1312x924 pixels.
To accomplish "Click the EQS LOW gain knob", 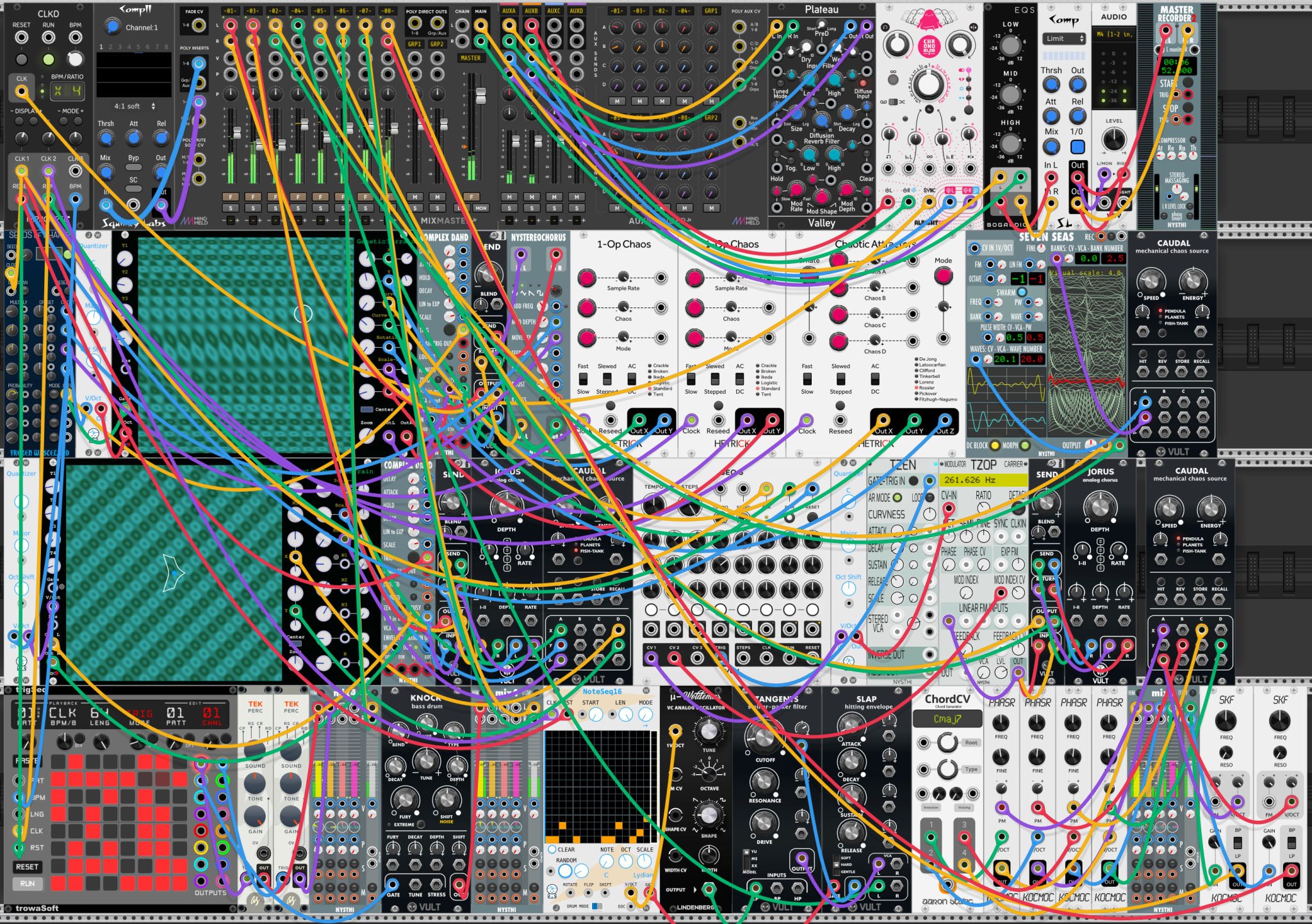I will (1011, 45).
